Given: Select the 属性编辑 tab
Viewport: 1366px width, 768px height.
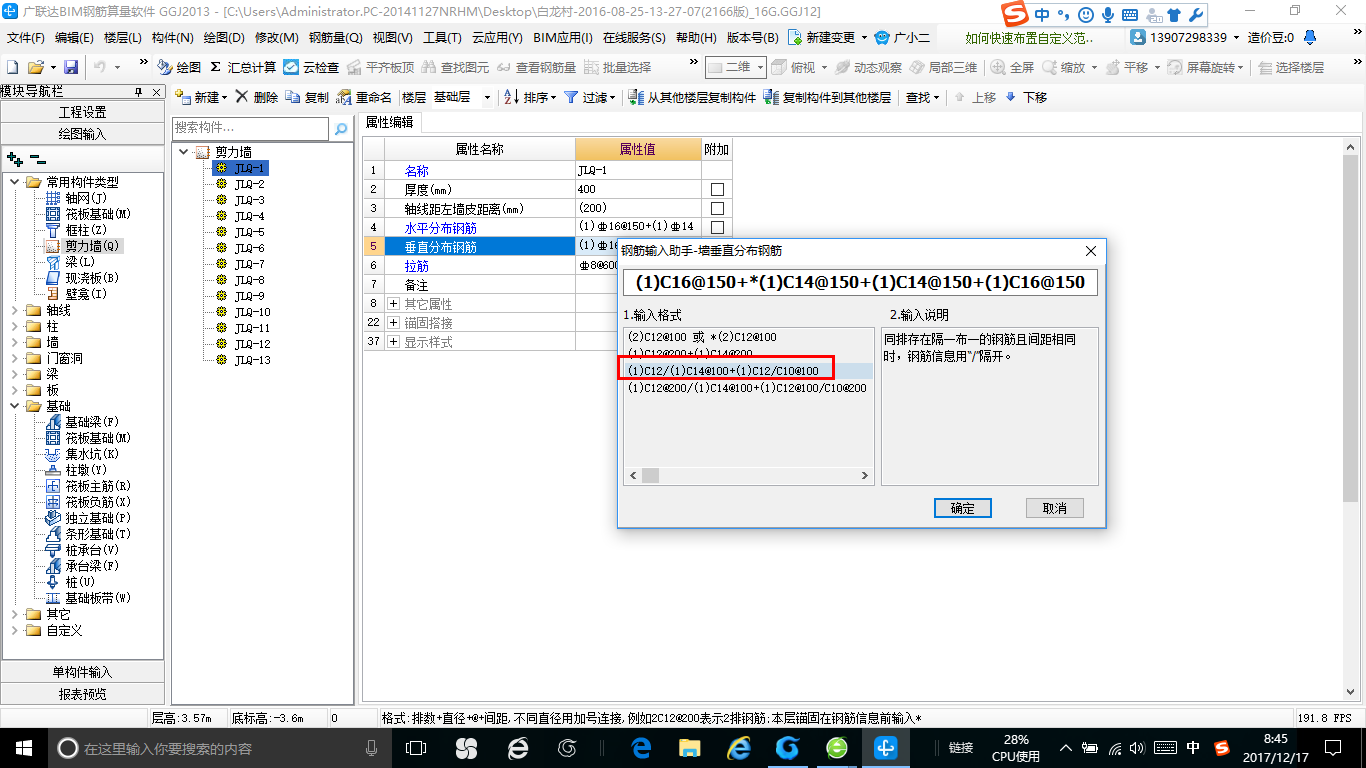Looking at the screenshot, I should click(390, 122).
